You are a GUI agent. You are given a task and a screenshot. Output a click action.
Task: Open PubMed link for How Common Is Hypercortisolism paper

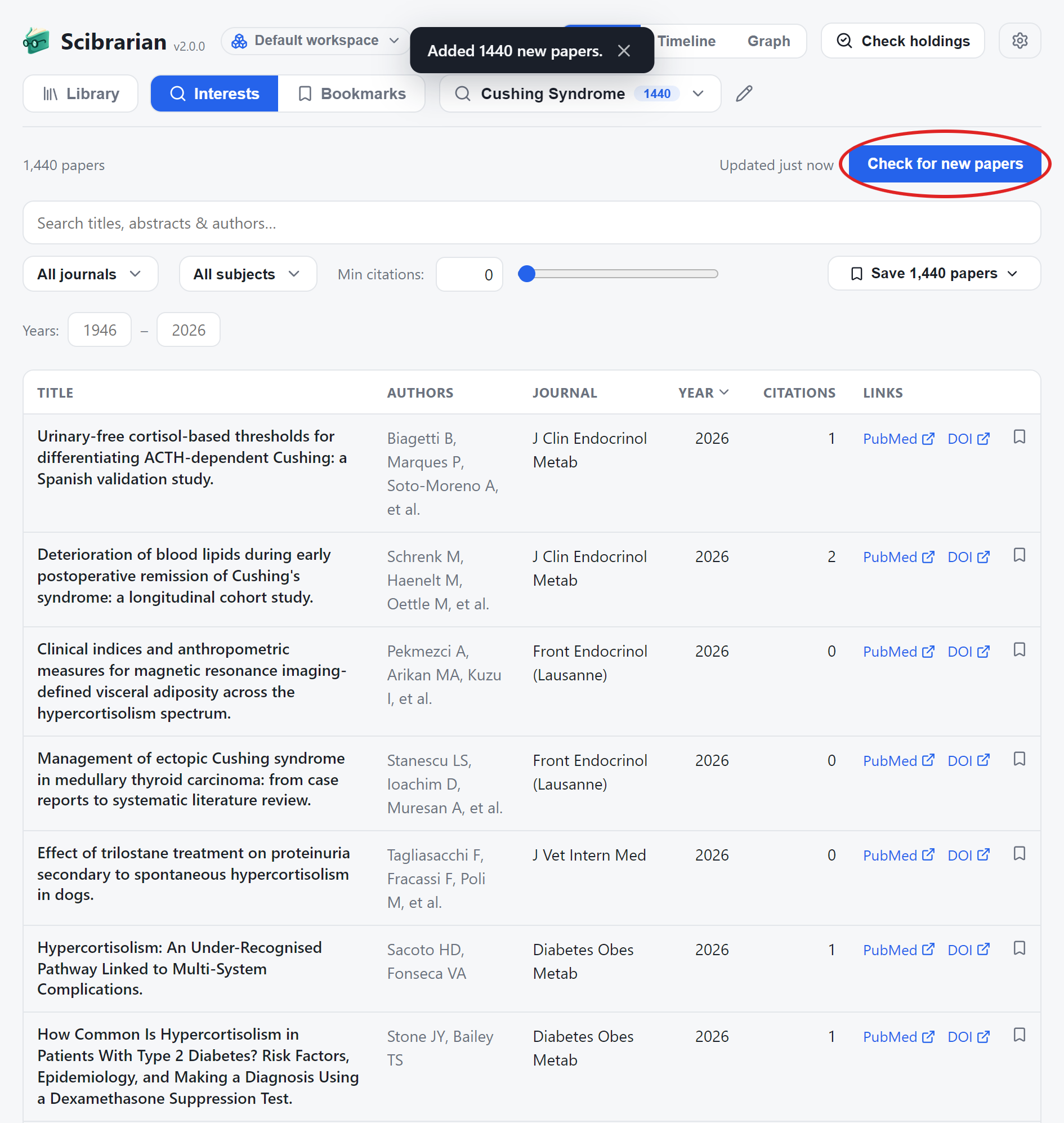[x=898, y=1037]
